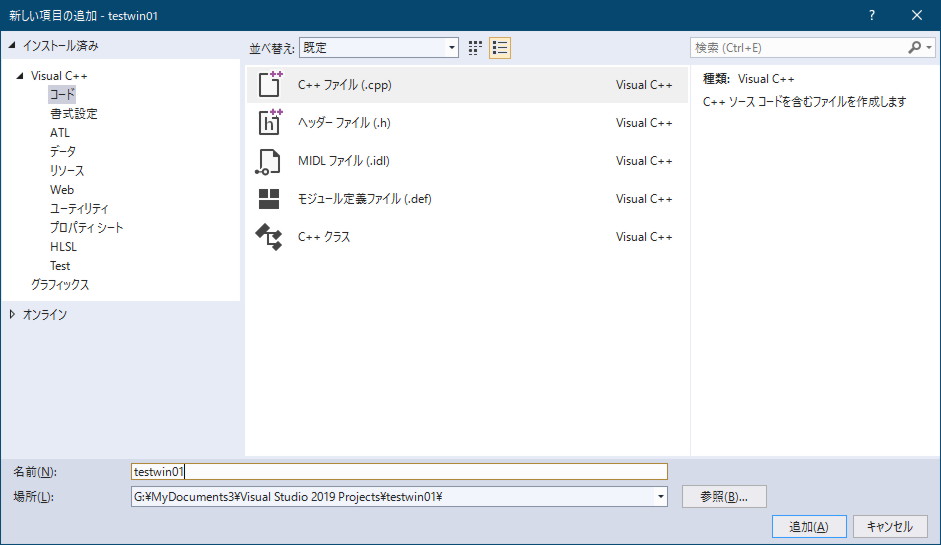Viewport: 941px width, 545px height.
Task: Click the オンライン label
Action: coord(45,314)
